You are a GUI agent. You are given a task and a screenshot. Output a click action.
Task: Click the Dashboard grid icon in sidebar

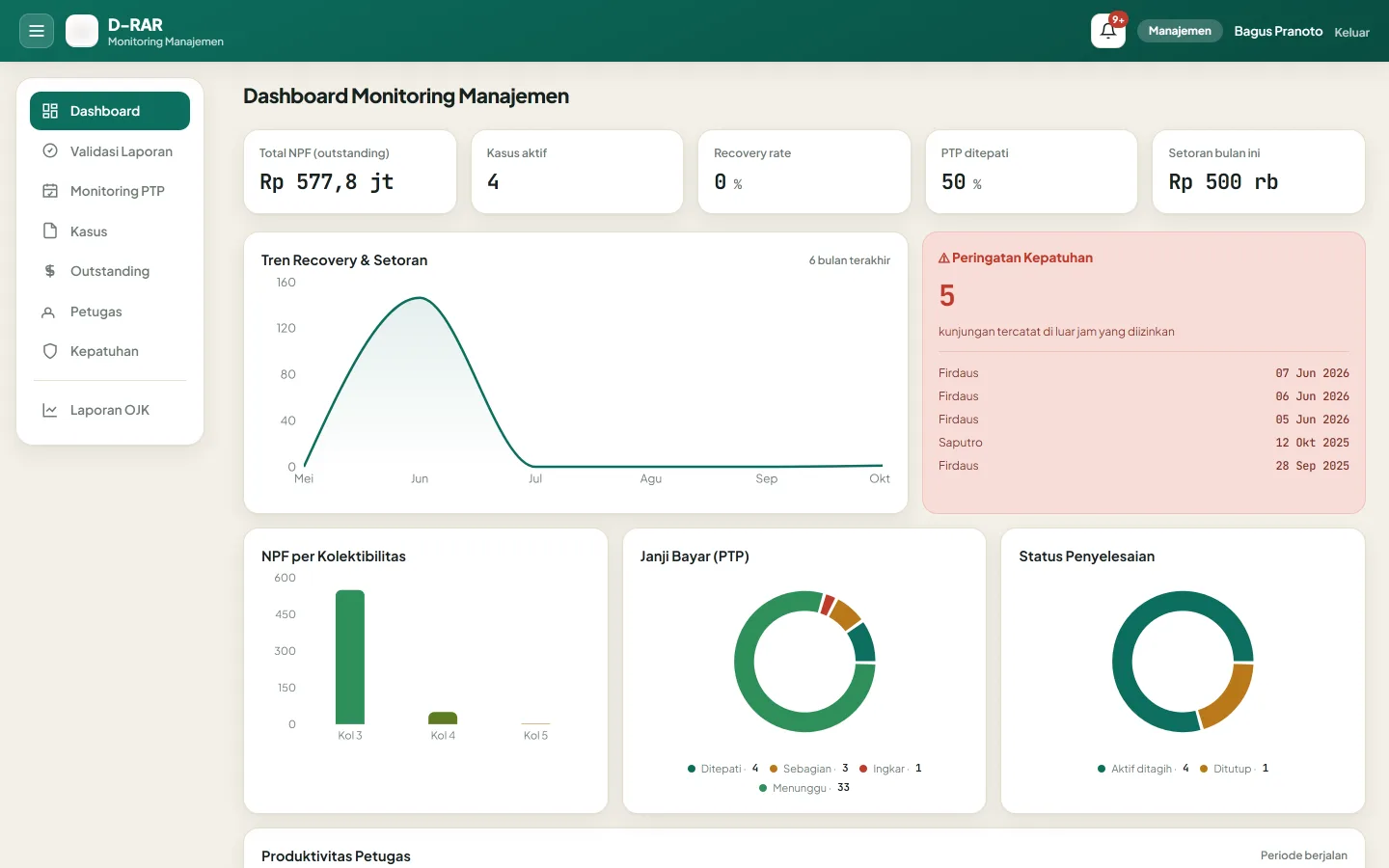coord(50,111)
